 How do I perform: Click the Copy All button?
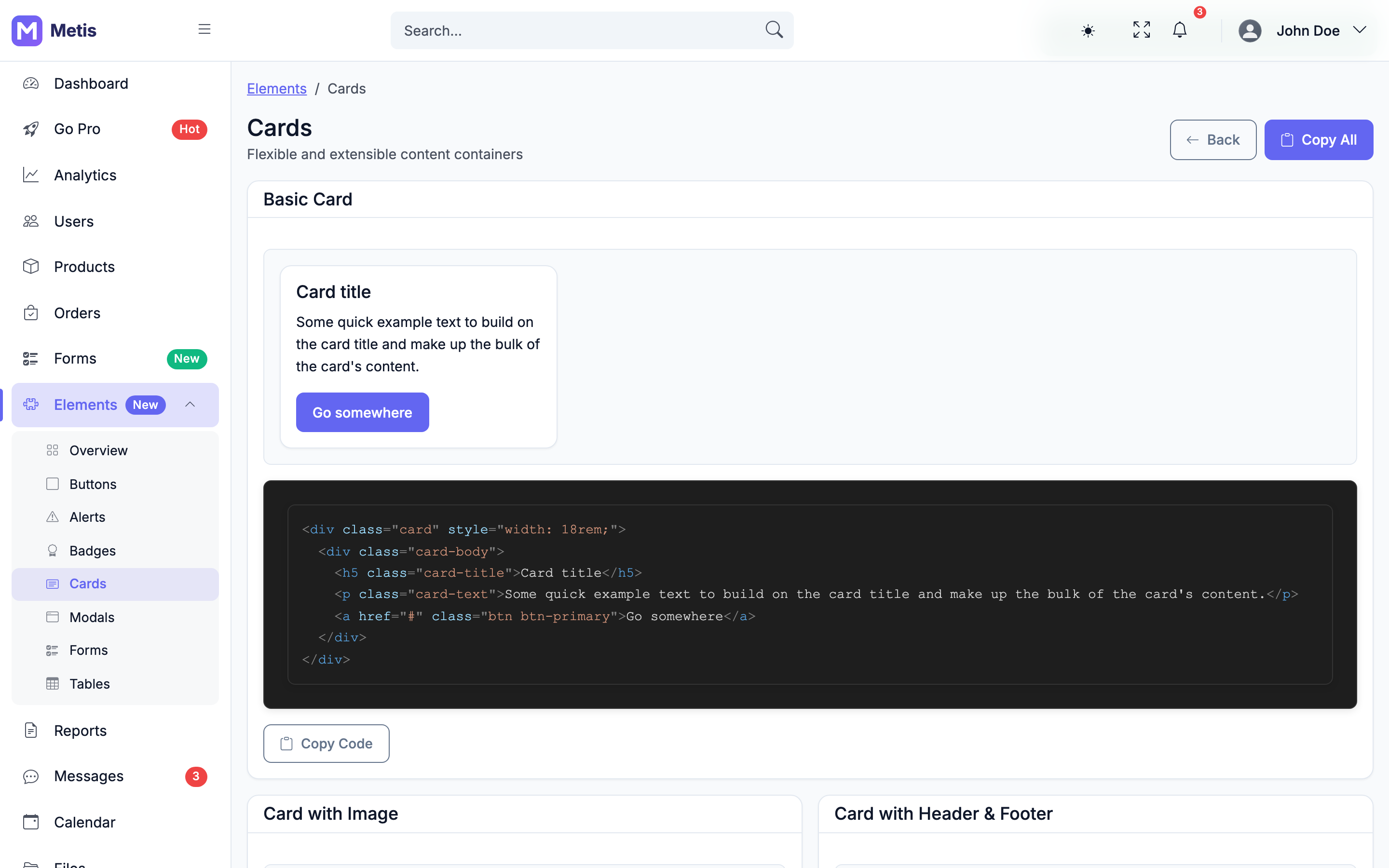click(x=1319, y=140)
